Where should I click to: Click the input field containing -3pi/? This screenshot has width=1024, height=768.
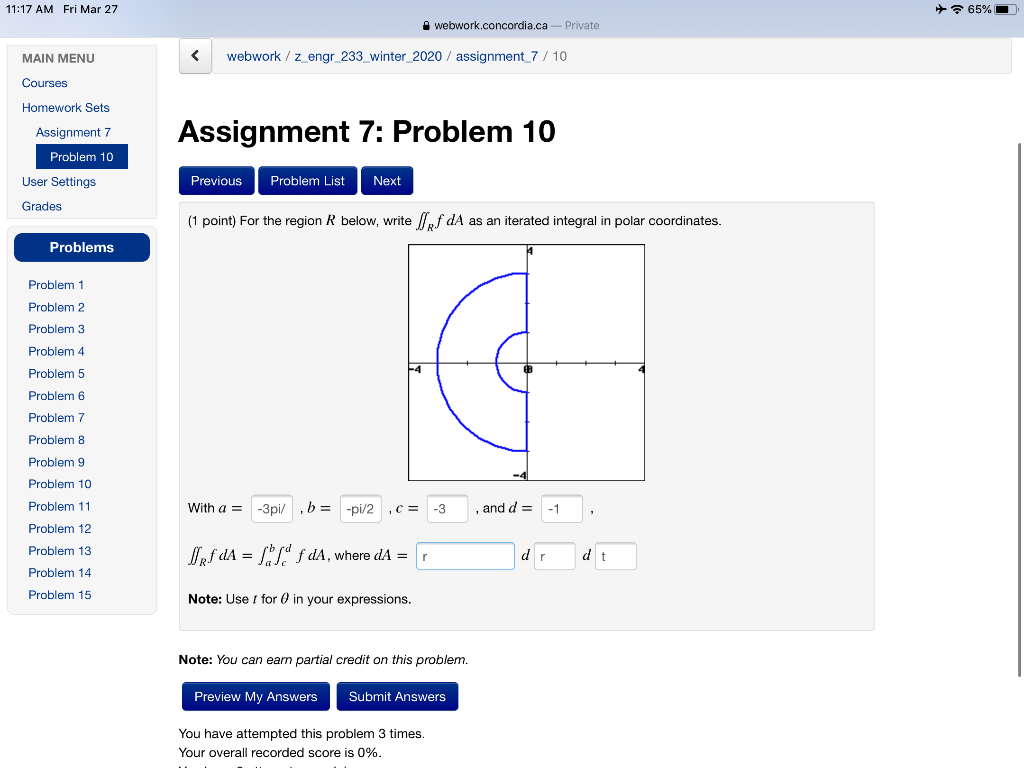[270, 508]
